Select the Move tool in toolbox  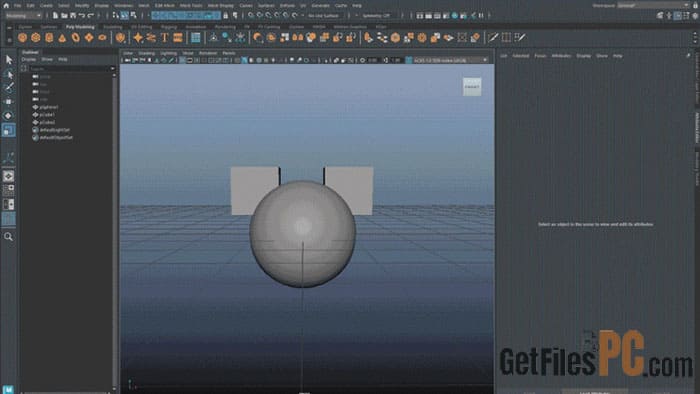(x=8, y=102)
